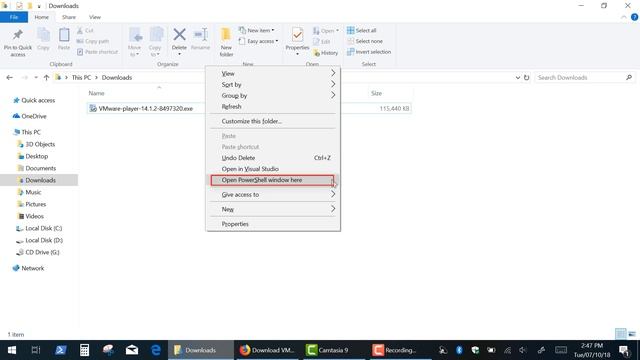The width and height of the screenshot is (640, 360).
Task: Choose Undo Delete in context menu
Action: 273,158
